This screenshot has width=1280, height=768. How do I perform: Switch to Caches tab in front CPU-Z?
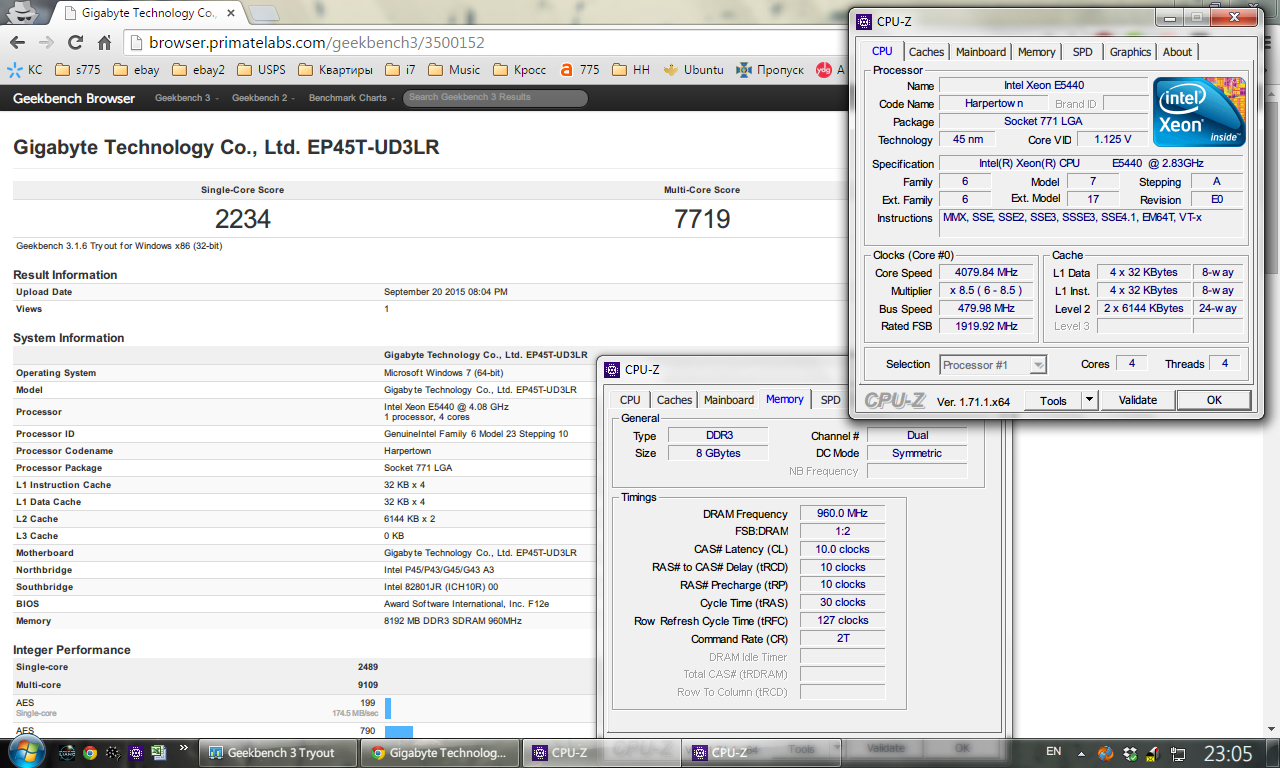point(926,52)
